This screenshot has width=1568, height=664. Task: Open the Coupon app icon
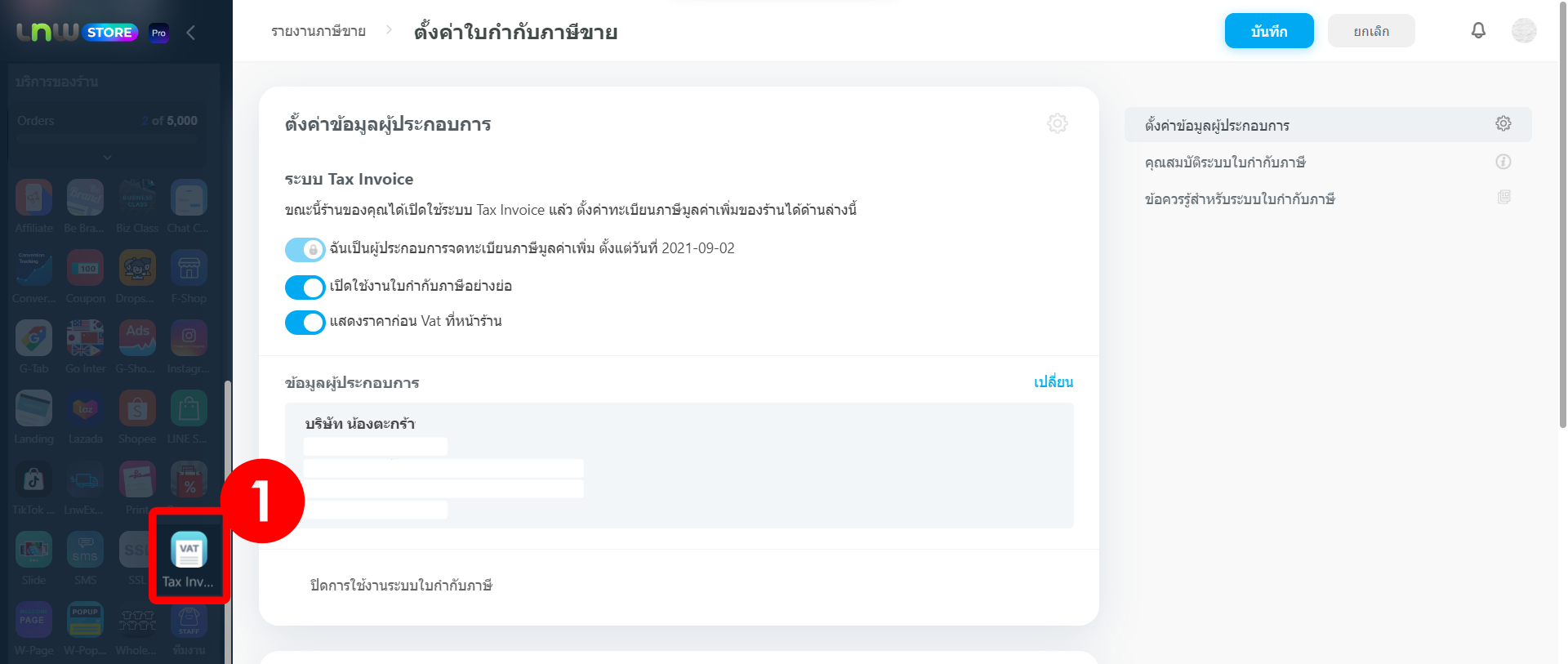pyautogui.click(x=86, y=269)
